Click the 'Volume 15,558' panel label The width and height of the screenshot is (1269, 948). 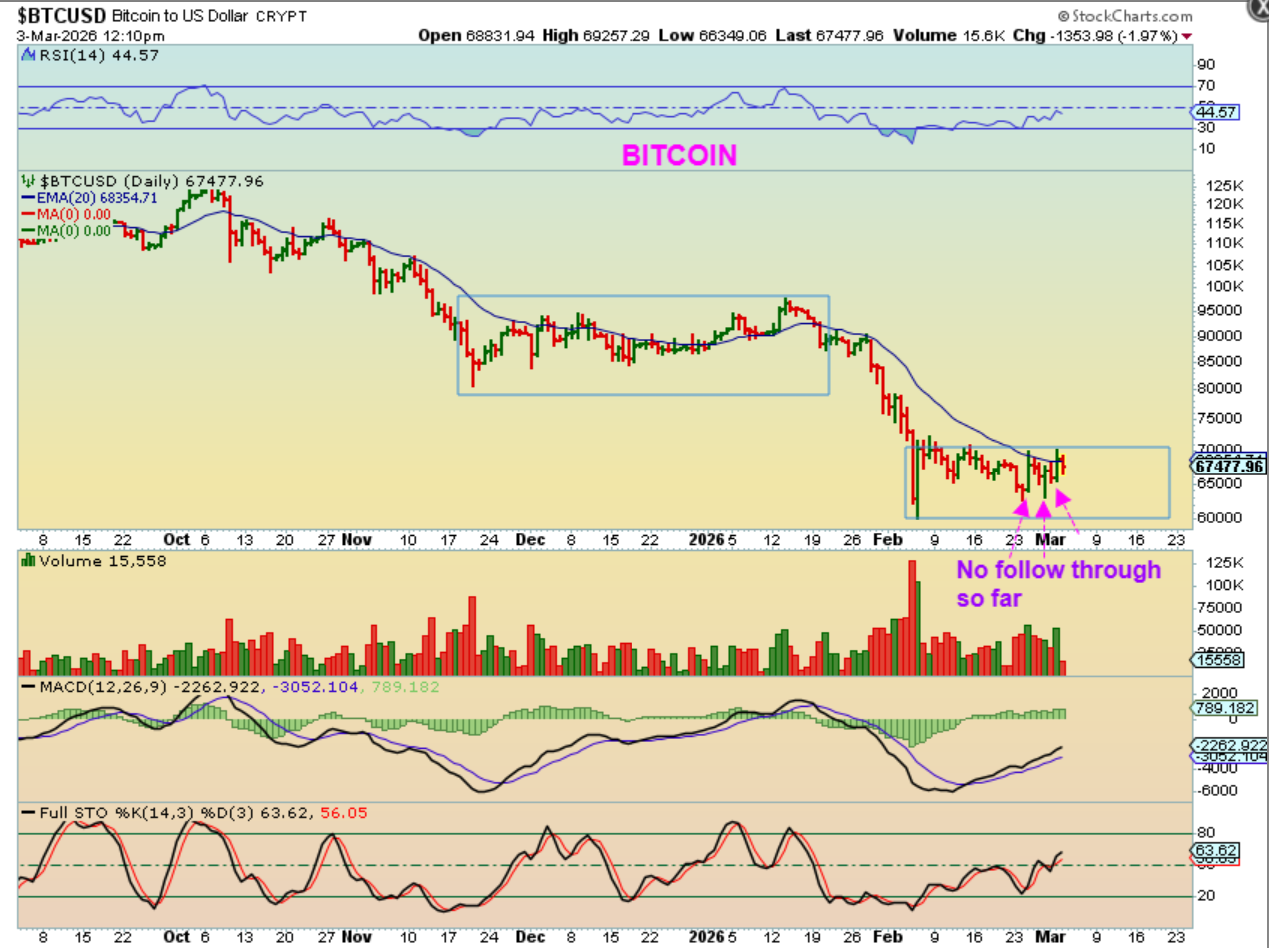tap(94, 561)
